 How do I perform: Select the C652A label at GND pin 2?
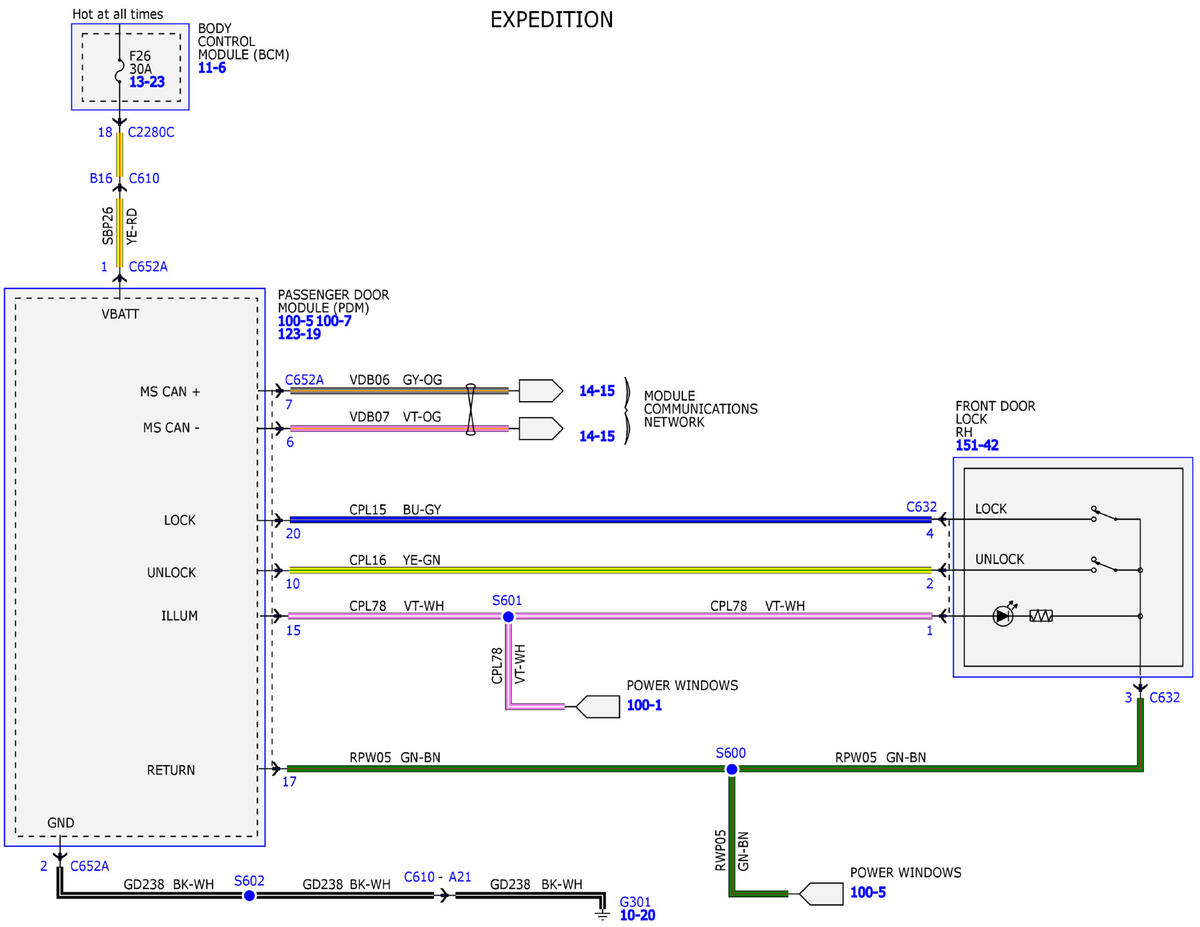(x=89, y=866)
